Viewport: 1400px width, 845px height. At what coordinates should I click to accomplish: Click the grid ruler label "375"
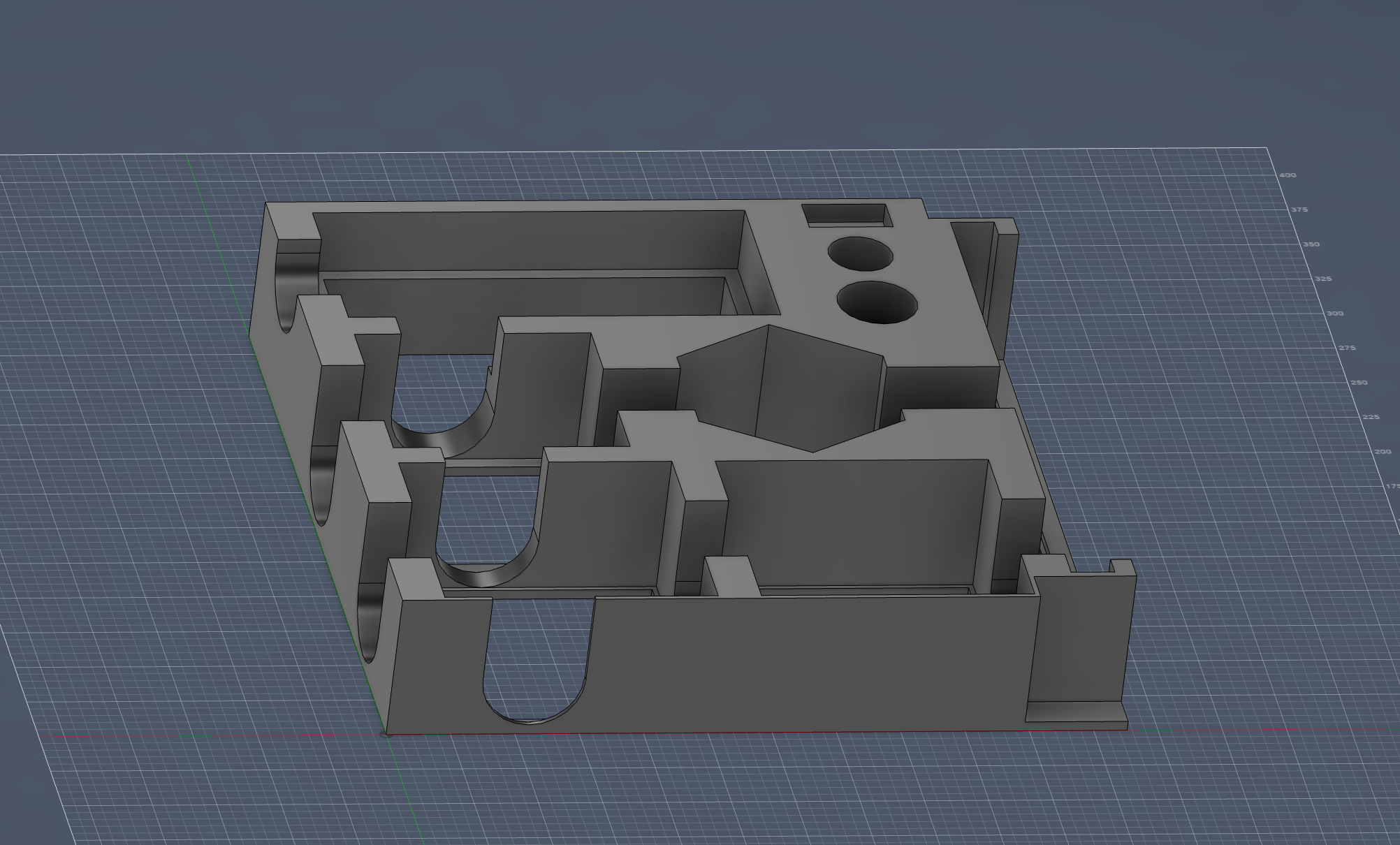tap(1299, 210)
